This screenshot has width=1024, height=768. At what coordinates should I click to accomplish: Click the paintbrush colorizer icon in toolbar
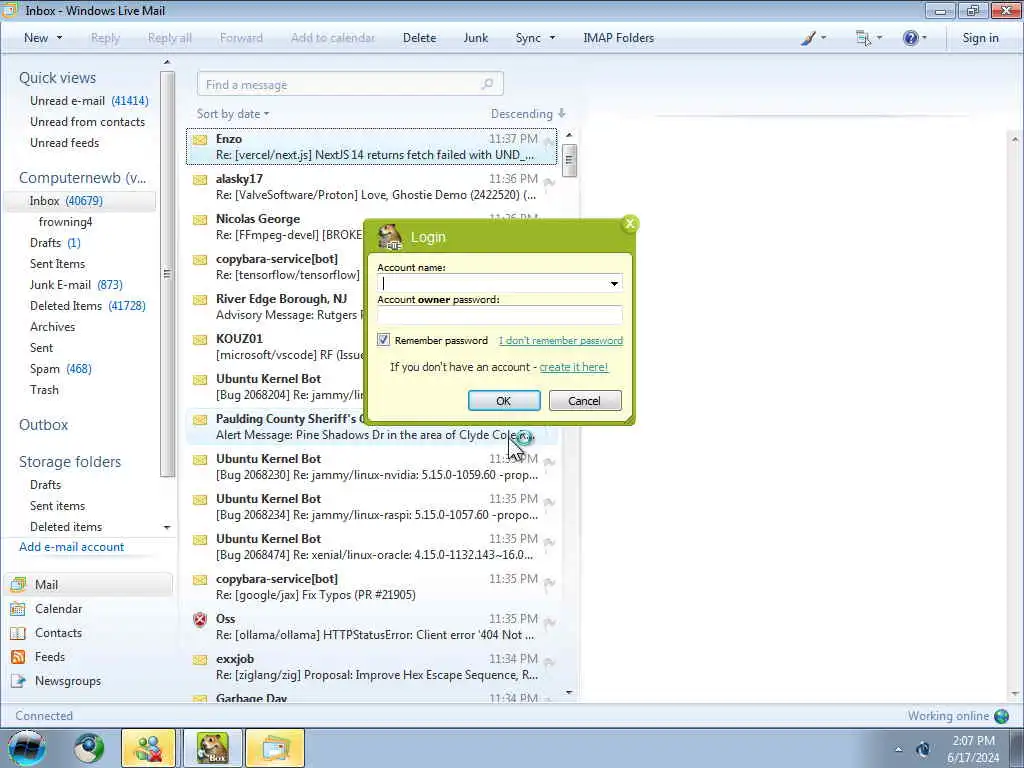point(808,38)
